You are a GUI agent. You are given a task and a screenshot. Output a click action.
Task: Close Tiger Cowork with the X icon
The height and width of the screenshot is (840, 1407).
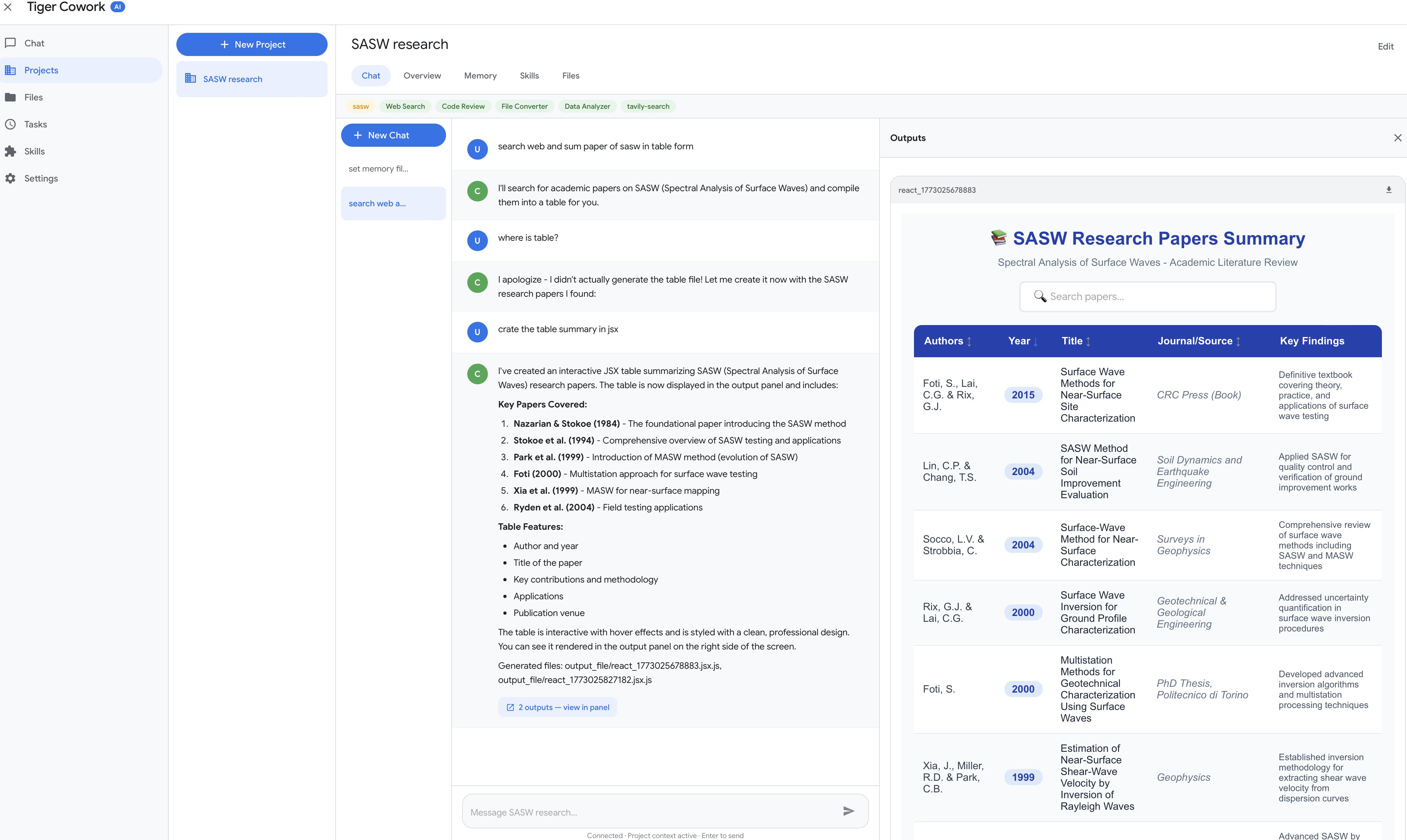point(7,7)
